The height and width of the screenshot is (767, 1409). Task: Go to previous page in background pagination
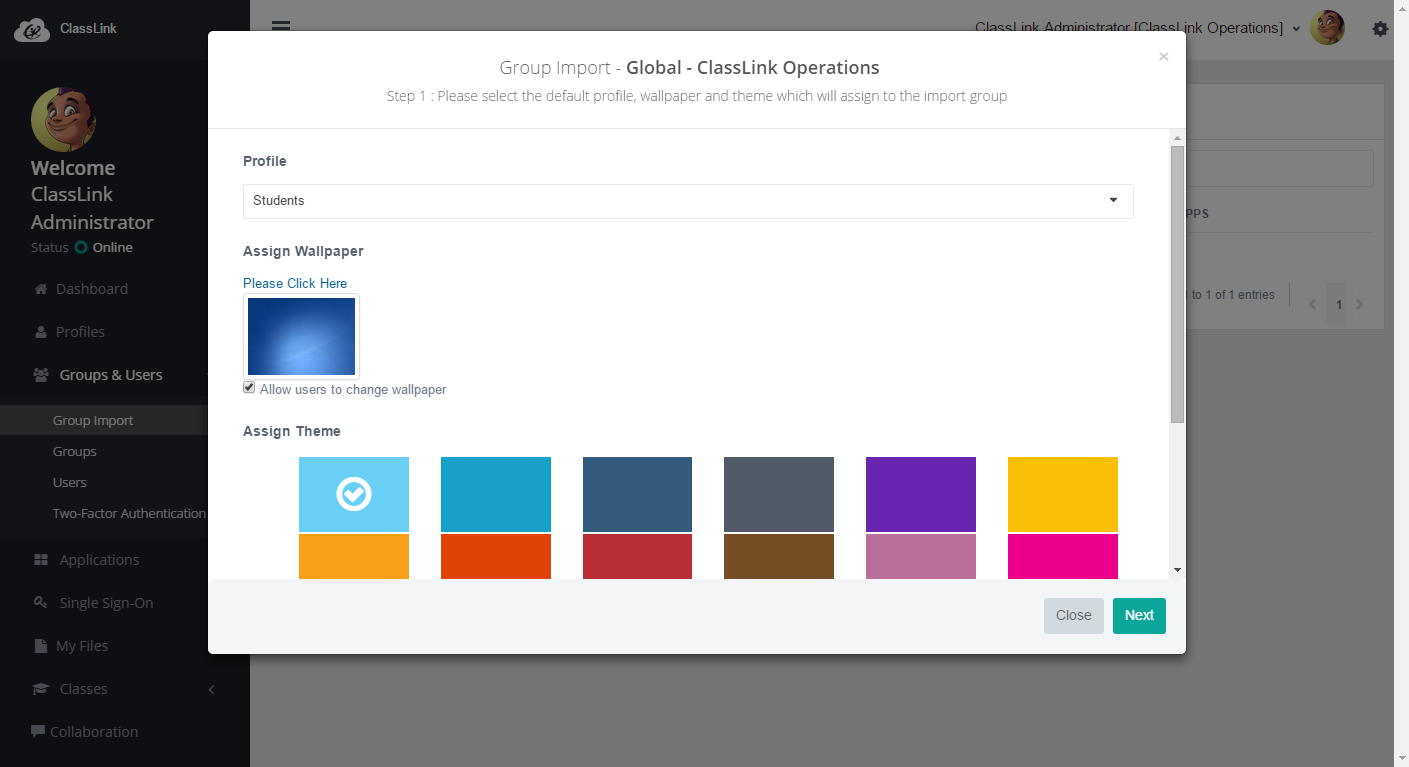tap(1313, 304)
